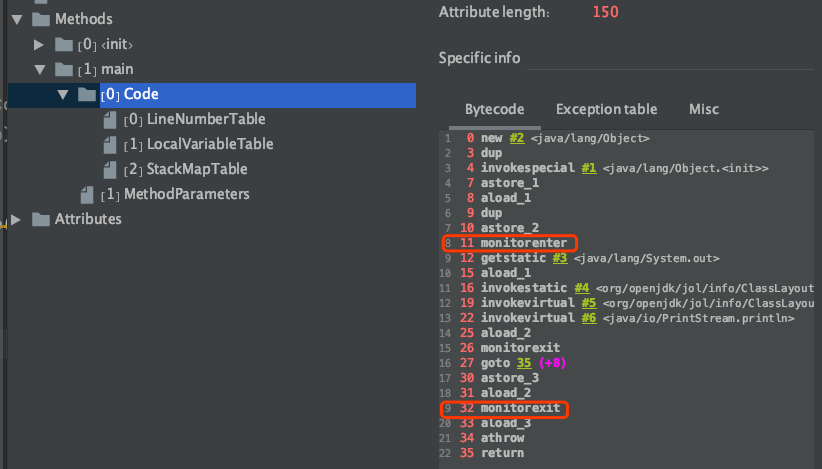This screenshot has width=822, height=469.
Task: Click the <init> method folder icon
Action: 63,44
